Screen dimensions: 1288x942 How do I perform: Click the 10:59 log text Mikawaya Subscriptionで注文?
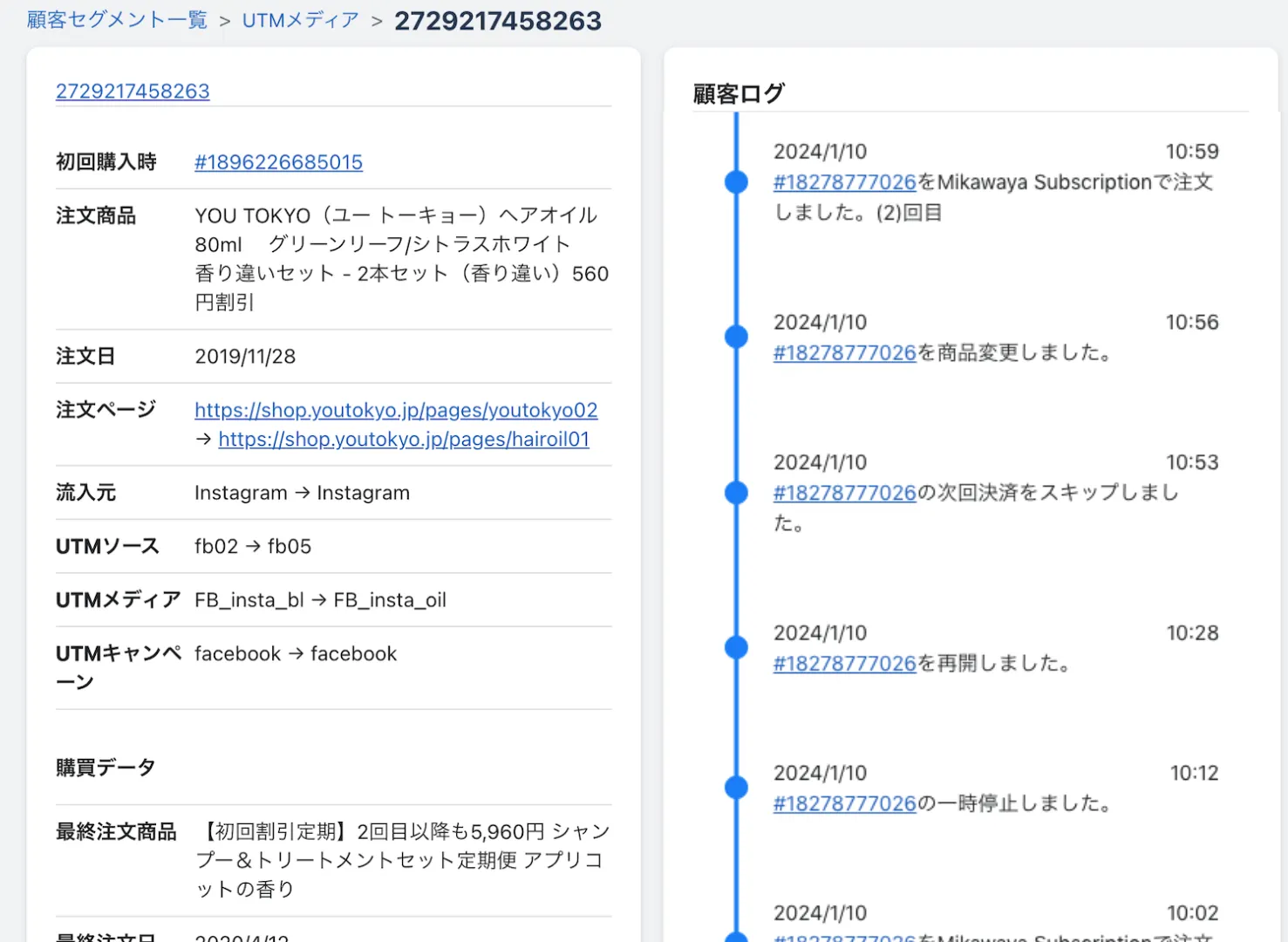point(1075,182)
